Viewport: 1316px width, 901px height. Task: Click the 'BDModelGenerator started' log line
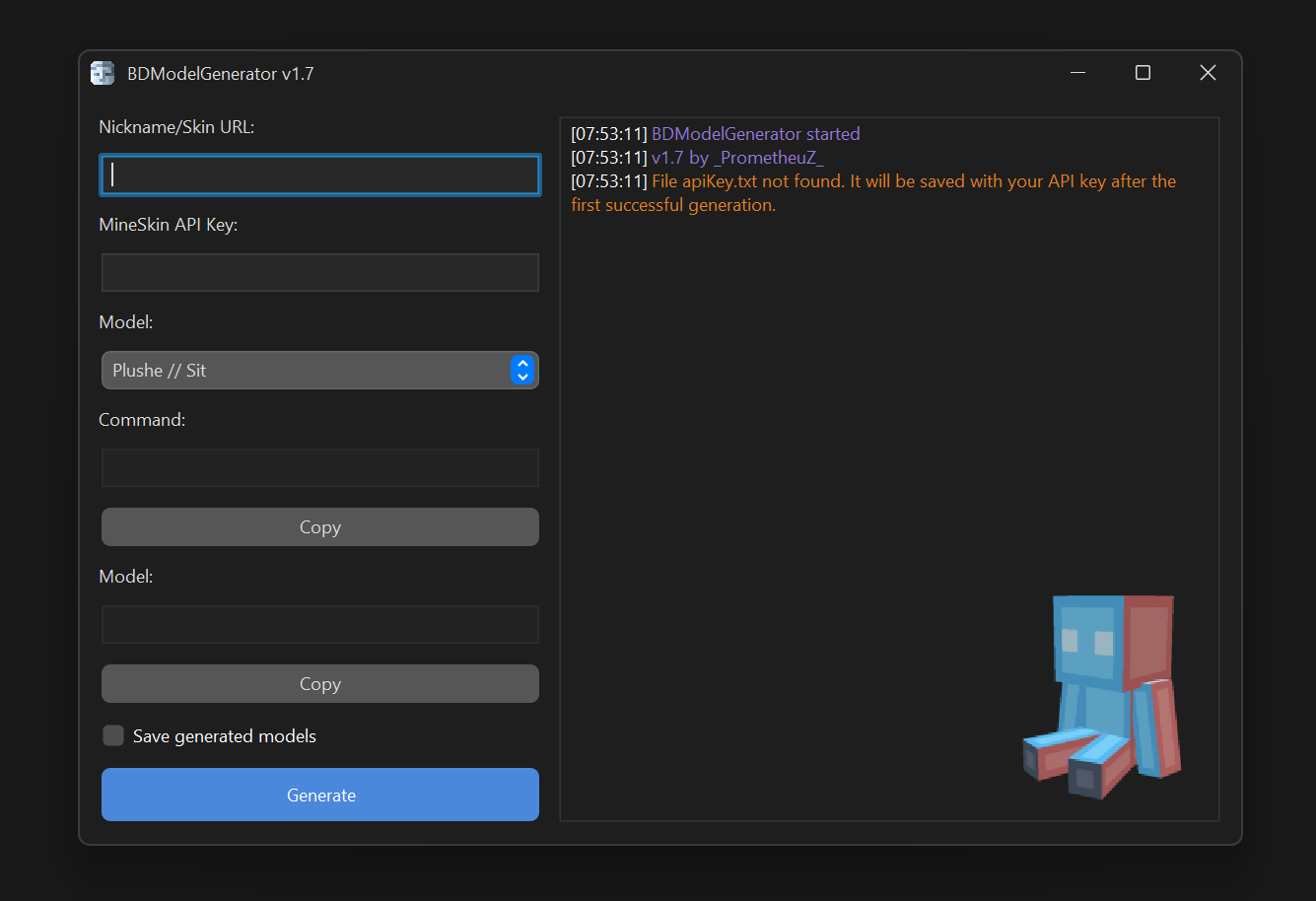[716, 134]
